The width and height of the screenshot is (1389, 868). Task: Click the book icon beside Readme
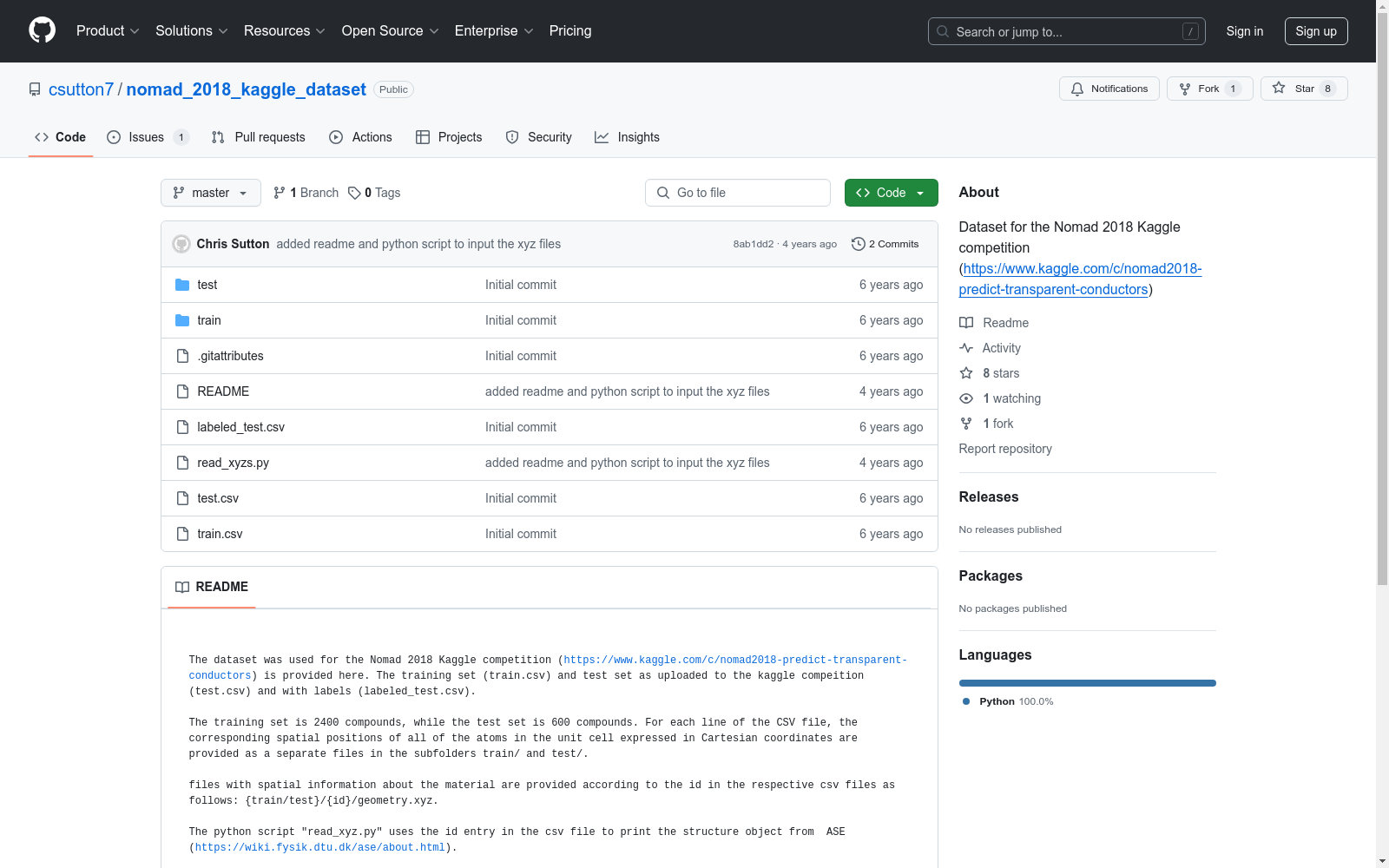point(966,323)
